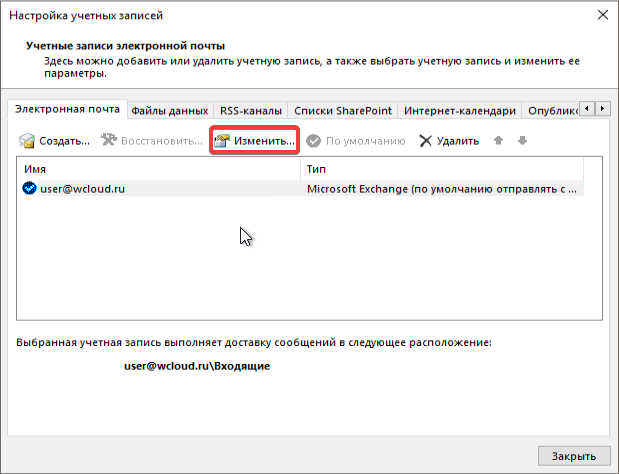Open the truncated Опублико... tab
619x474 pixels.
552,111
